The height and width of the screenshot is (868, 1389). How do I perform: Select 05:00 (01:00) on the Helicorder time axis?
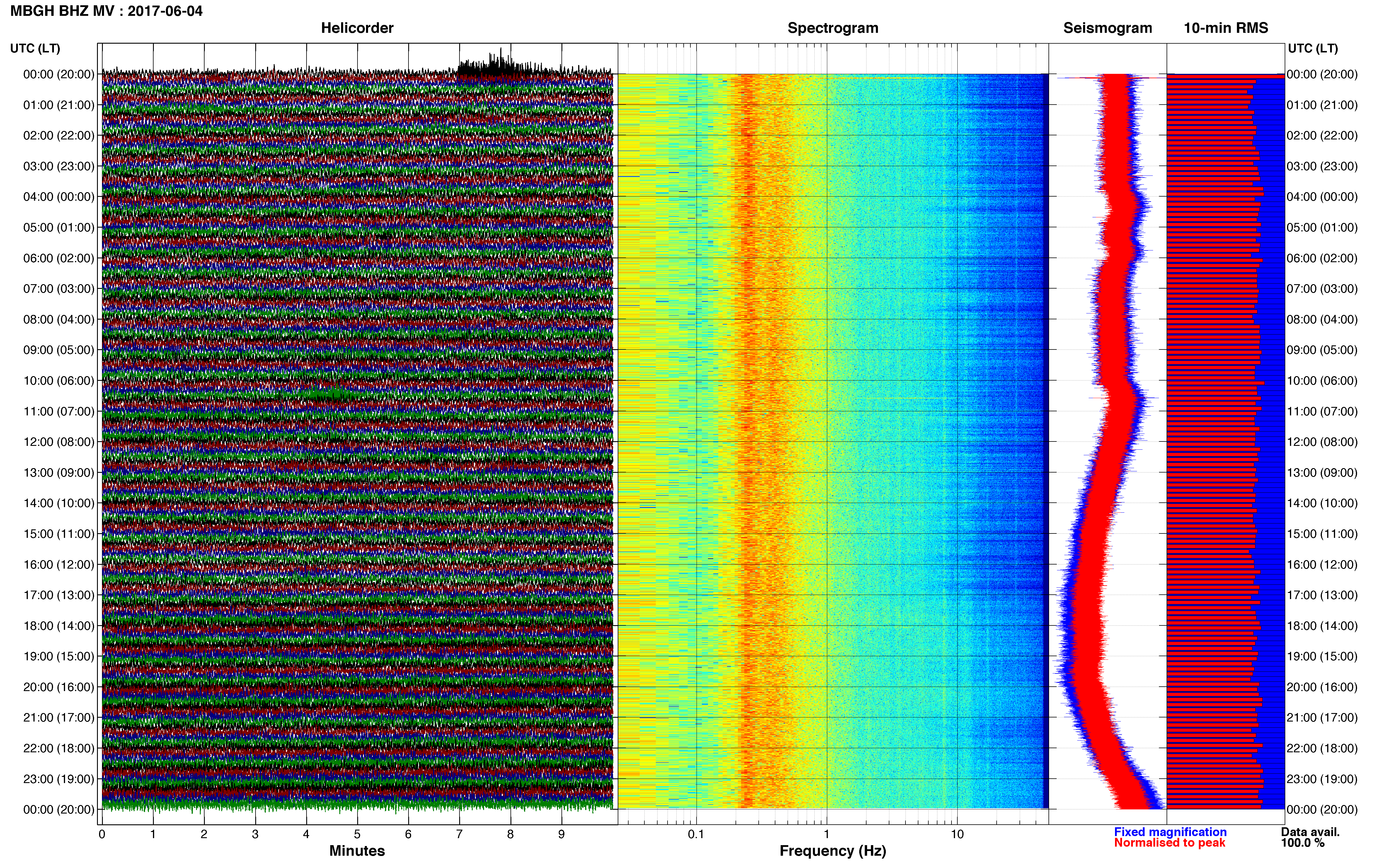59,227
